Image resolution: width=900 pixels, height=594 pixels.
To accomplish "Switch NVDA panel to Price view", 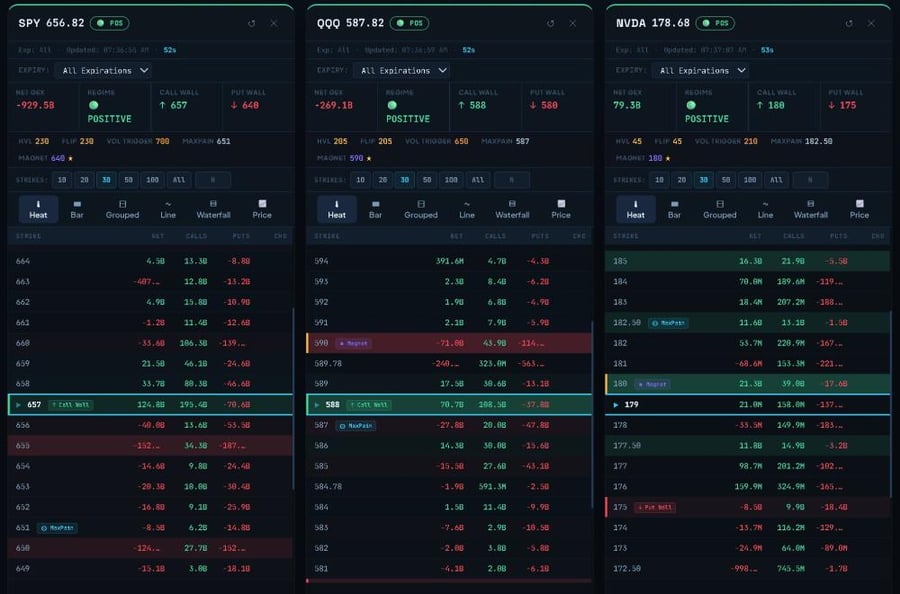I will coord(859,209).
